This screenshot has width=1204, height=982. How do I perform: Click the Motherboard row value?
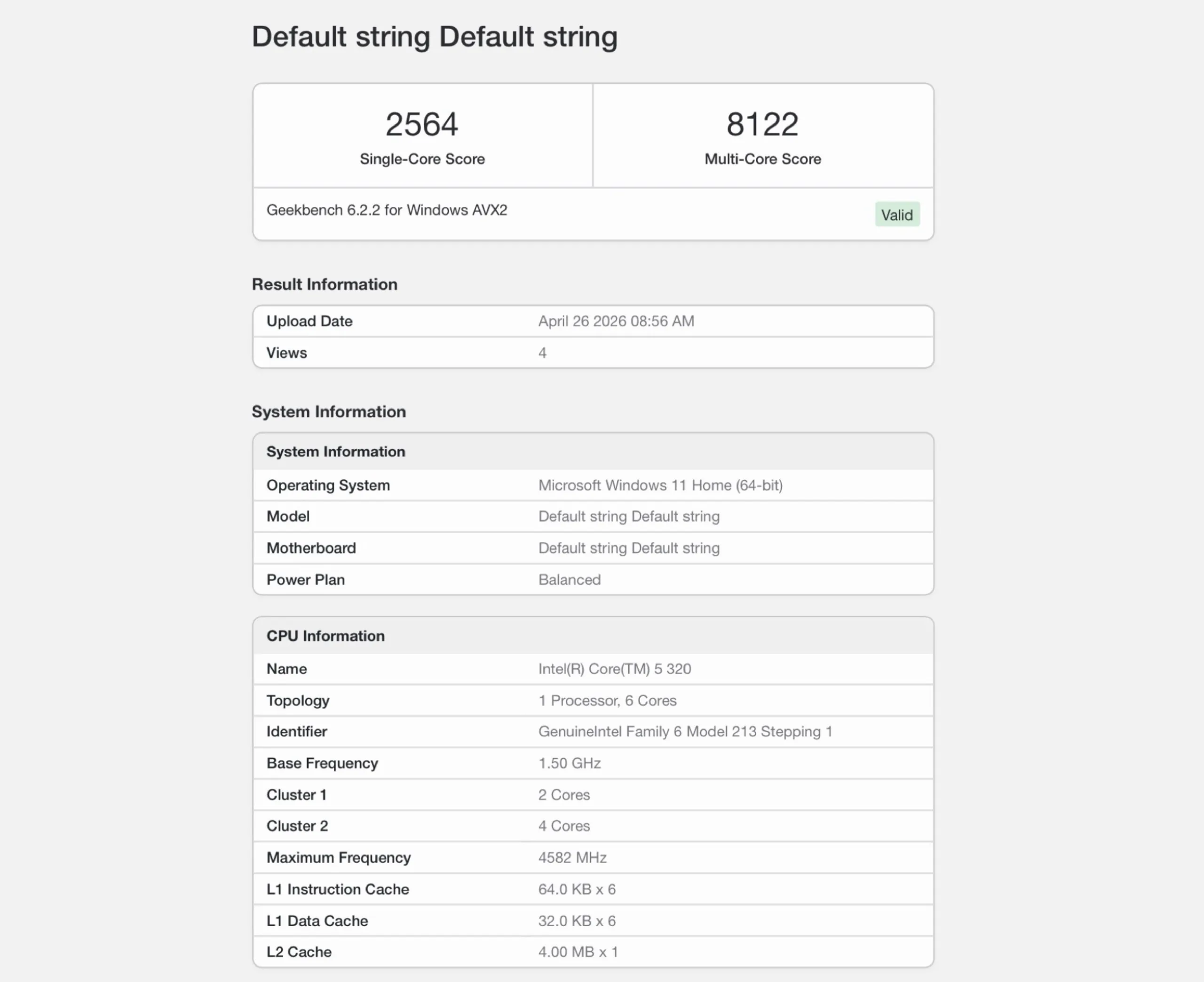point(628,548)
